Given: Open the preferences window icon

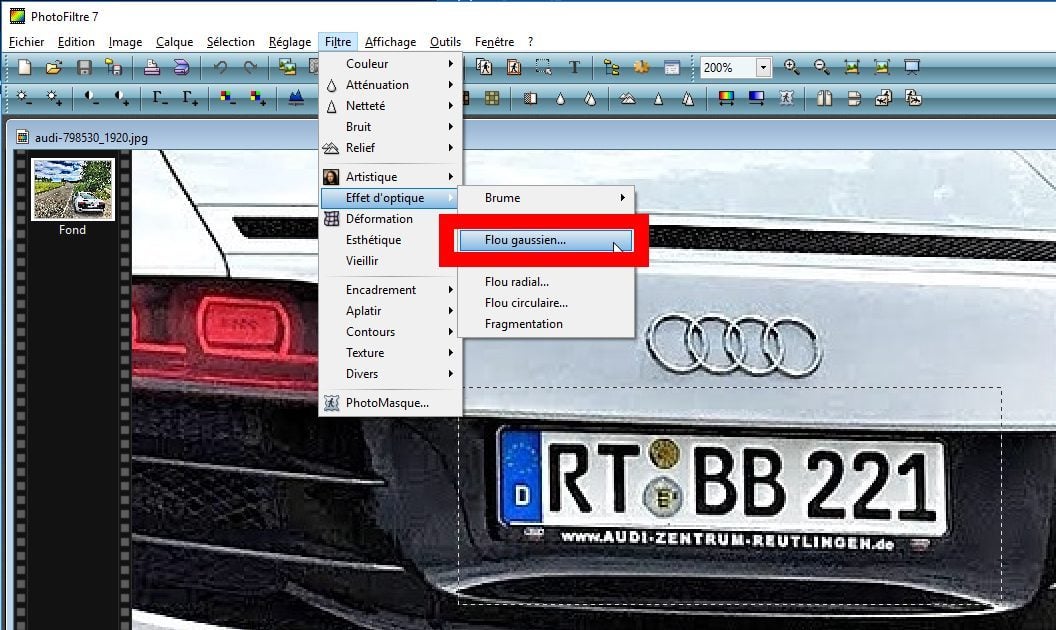Looking at the screenshot, I should pos(671,67).
